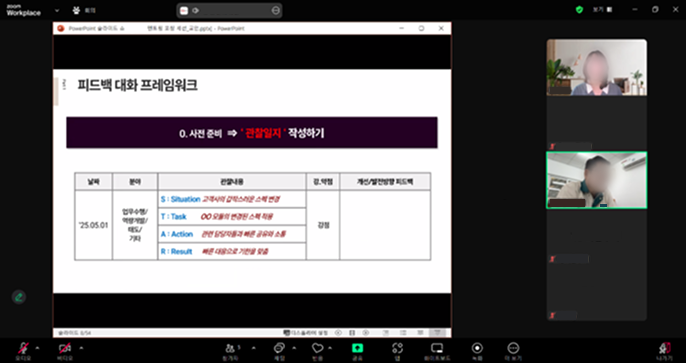Expand video options arrow next to camera
Viewport: 686px width, 363px height.
click(81, 348)
